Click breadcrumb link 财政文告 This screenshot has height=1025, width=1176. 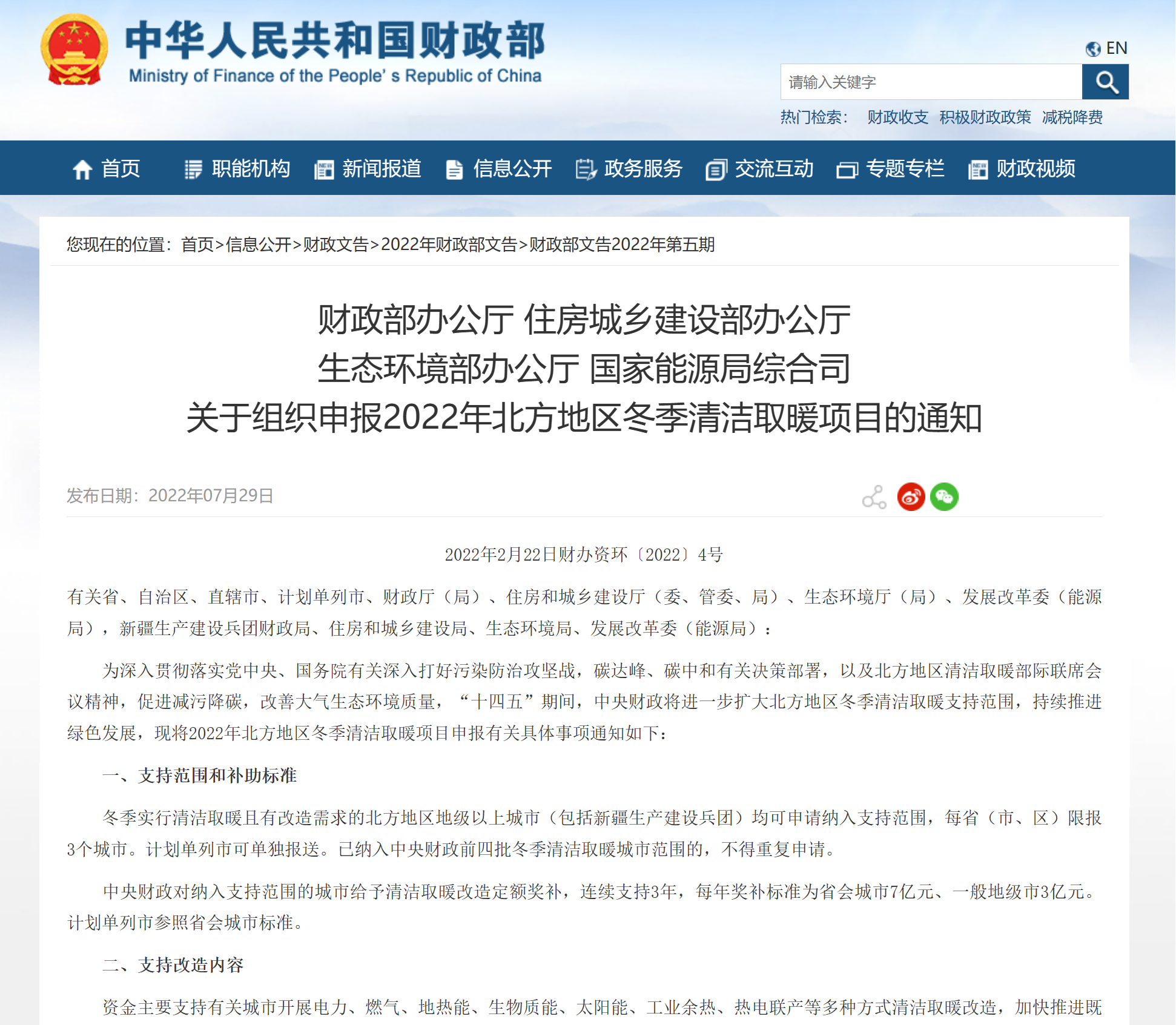coord(336,245)
